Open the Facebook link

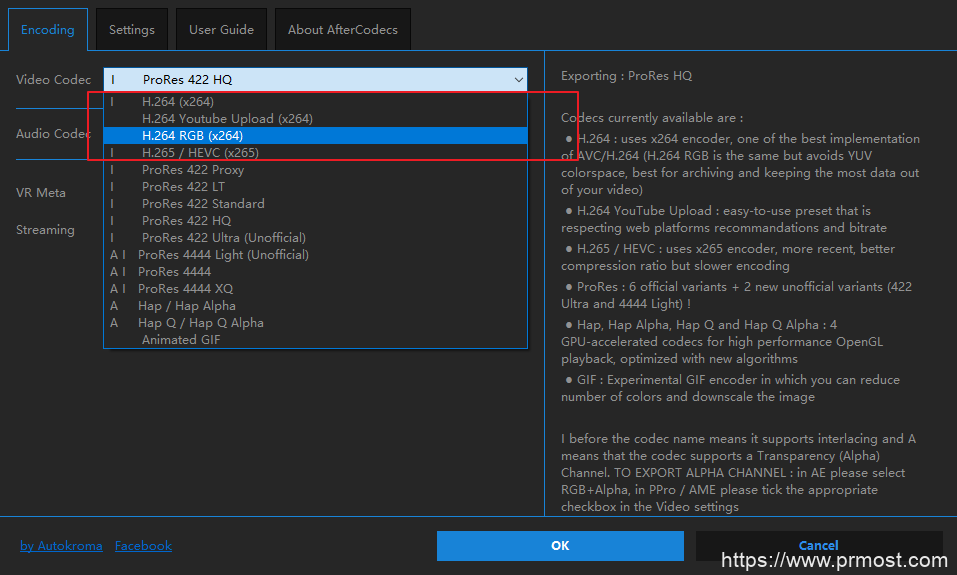(x=143, y=546)
